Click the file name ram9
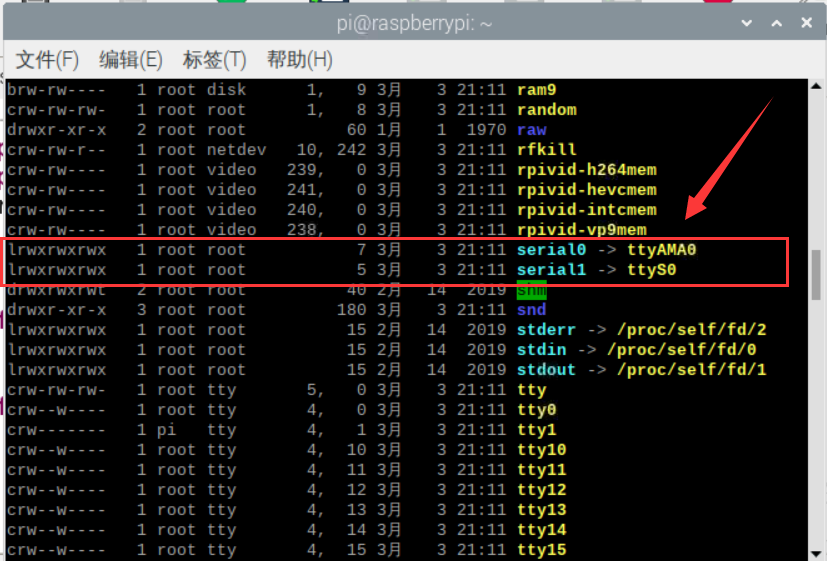The height and width of the screenshot is (561, 827). [536, 90]
